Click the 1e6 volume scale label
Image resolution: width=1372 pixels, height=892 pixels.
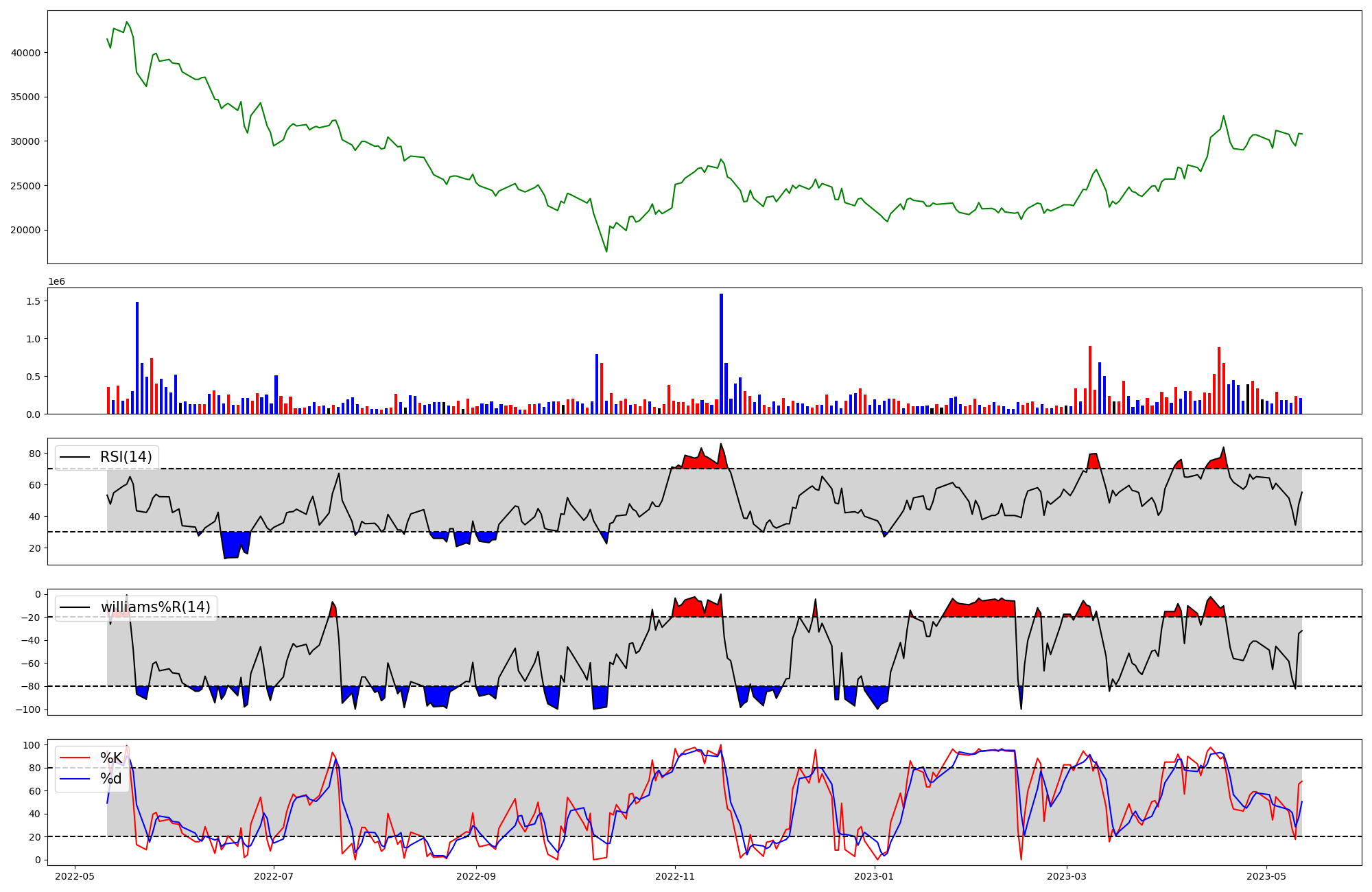click(56, 282)
